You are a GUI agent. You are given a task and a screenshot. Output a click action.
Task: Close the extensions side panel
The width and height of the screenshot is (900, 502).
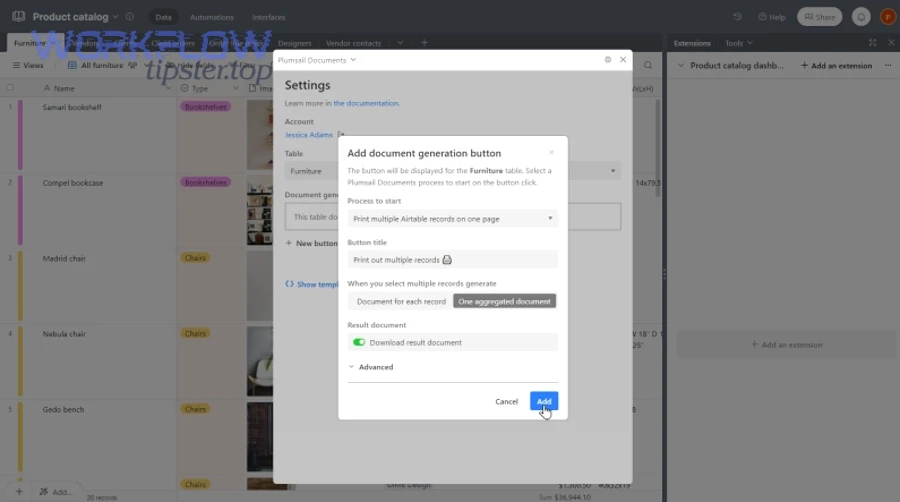point(891,42)
